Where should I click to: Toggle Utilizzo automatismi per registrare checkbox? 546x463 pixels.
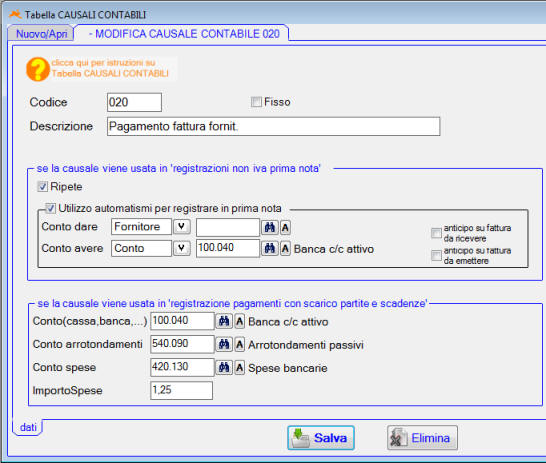click(50, 208)
